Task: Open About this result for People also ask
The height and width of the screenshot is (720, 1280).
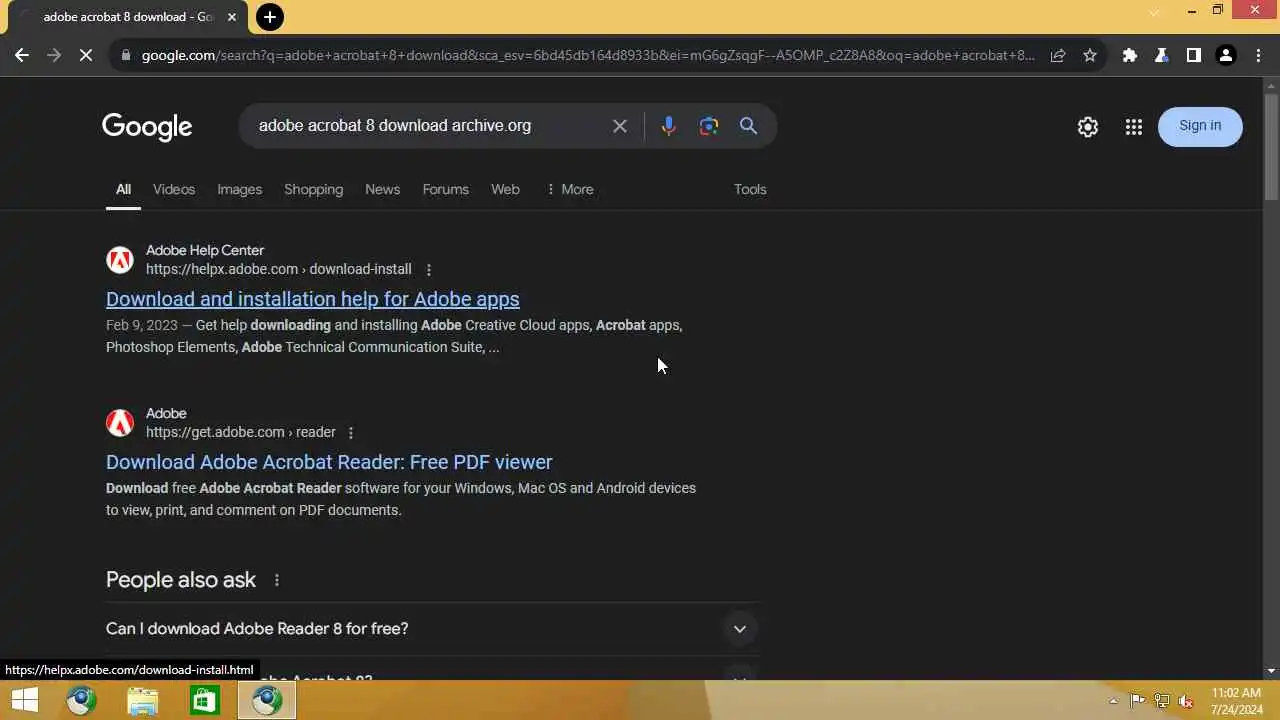Action: point(277,580)
